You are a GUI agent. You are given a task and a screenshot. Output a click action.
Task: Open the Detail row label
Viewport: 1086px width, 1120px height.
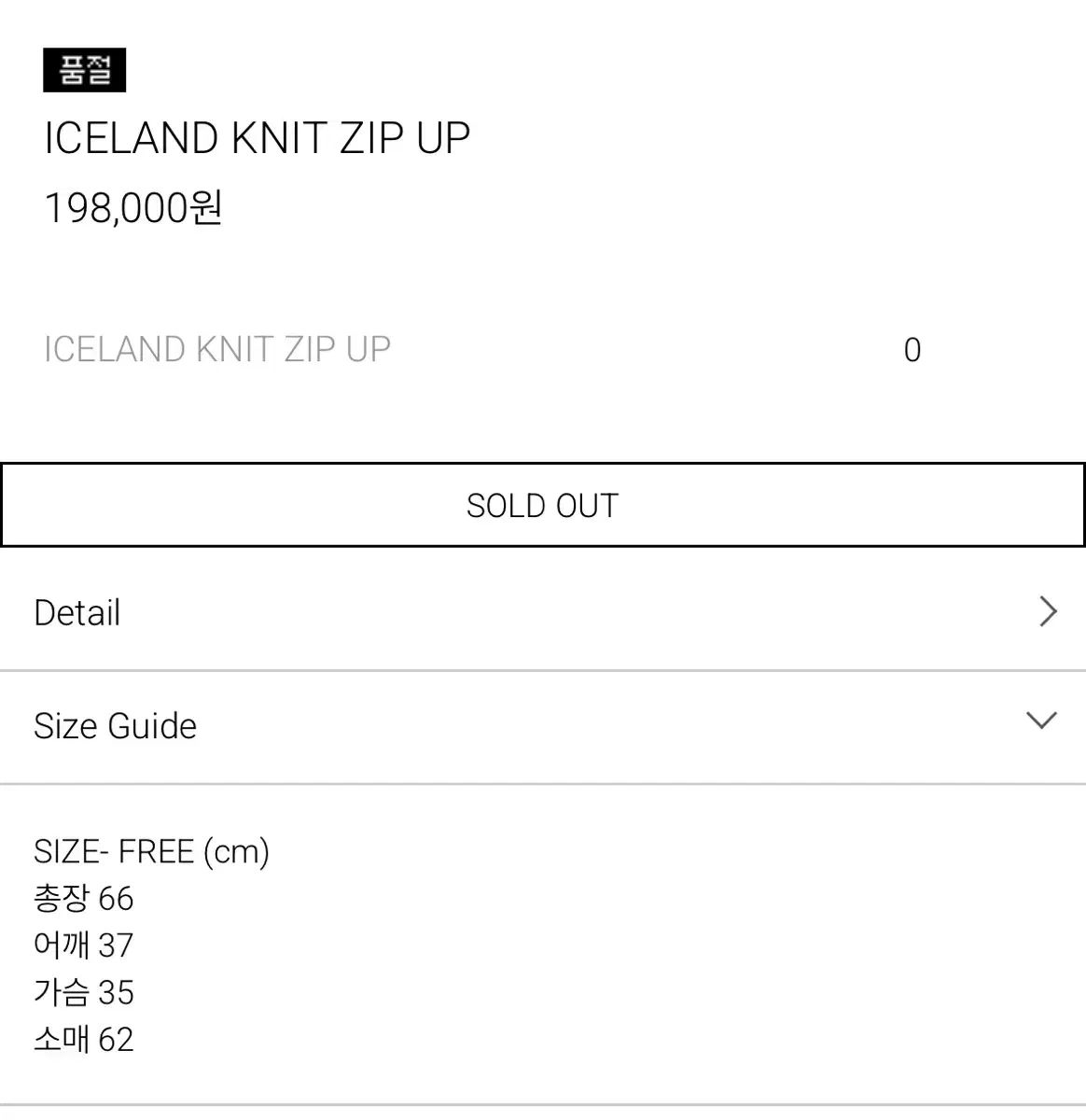coord(77,613)
